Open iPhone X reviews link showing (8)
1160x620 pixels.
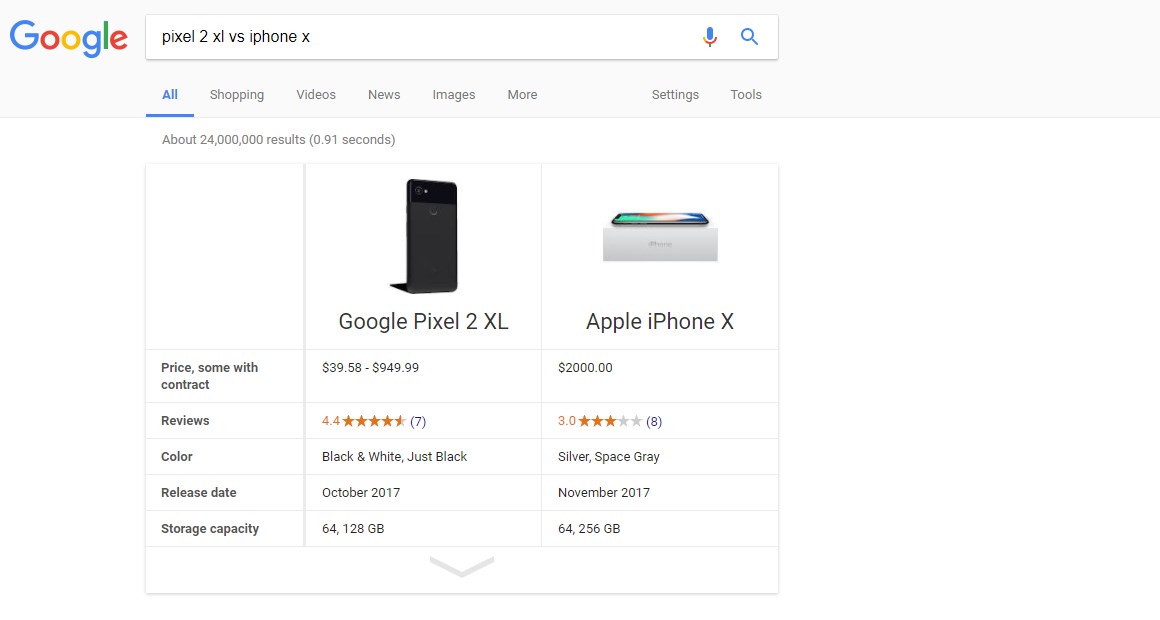point(655,421)
